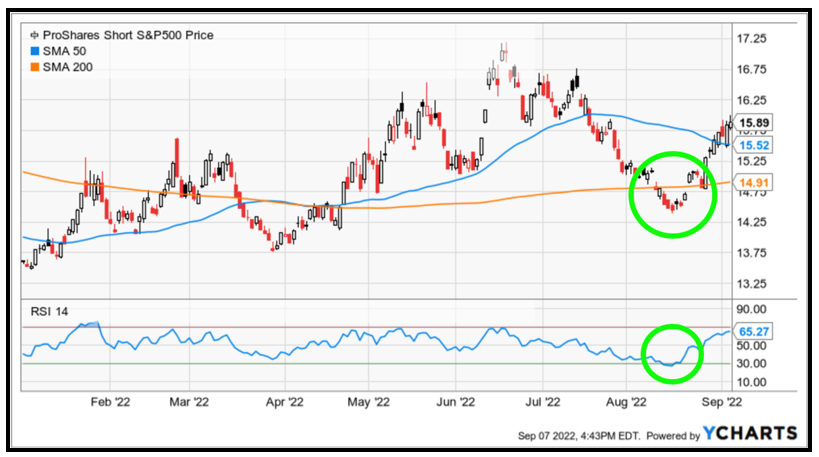
Task: Click the 13.25 price axis label
Action: [752, 284]
